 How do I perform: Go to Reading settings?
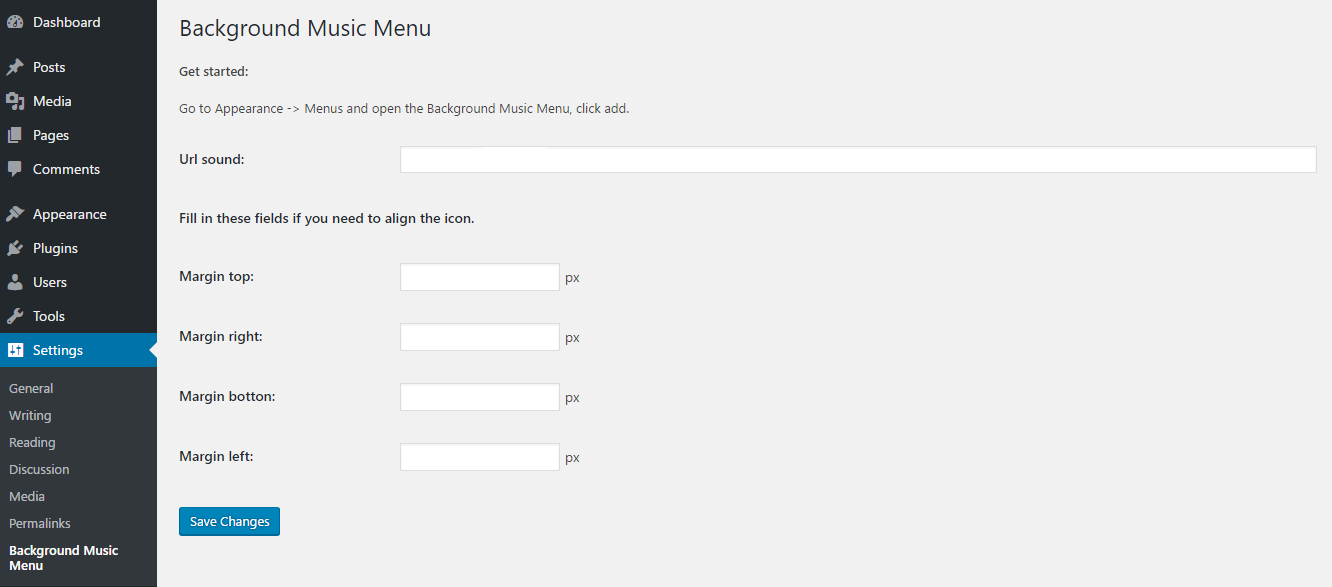32,442
